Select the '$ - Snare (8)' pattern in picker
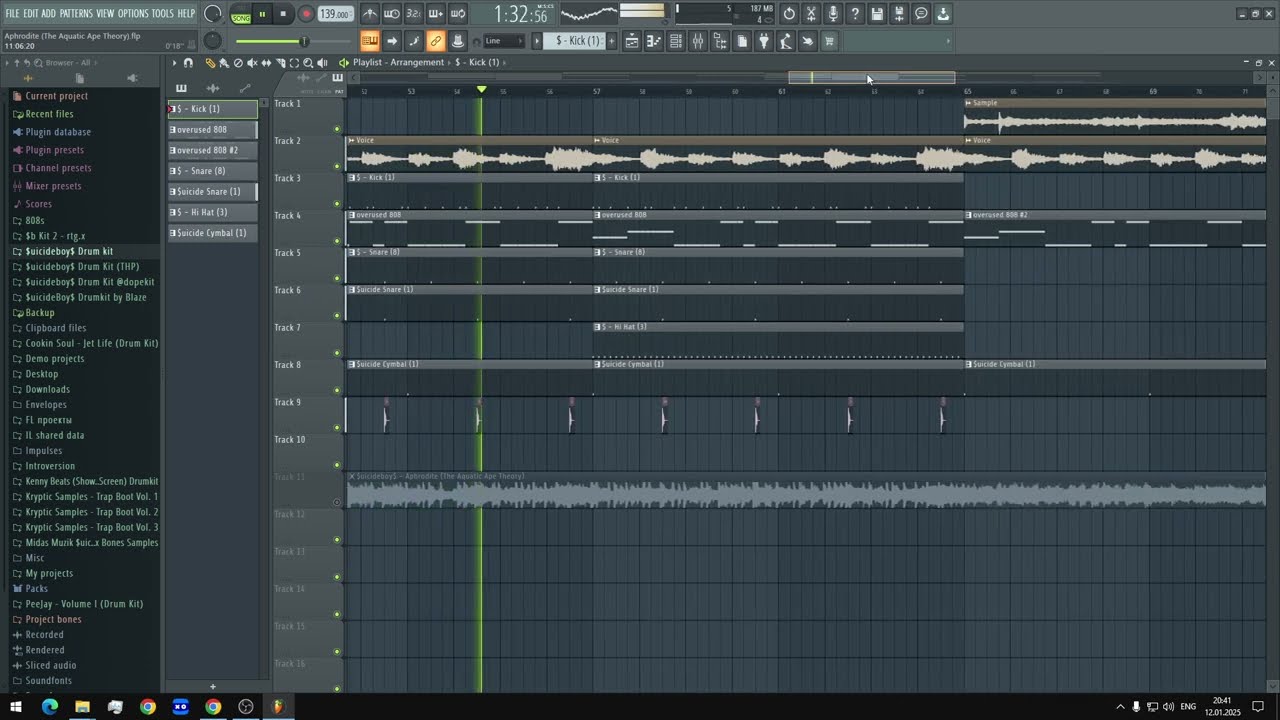This screenshot has height=720, width=1280. [212, 171]
